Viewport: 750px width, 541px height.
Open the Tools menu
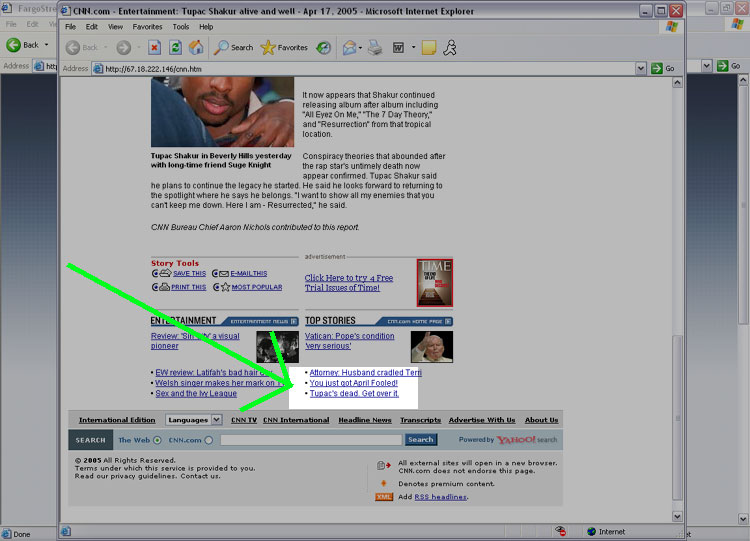point(181,27)
